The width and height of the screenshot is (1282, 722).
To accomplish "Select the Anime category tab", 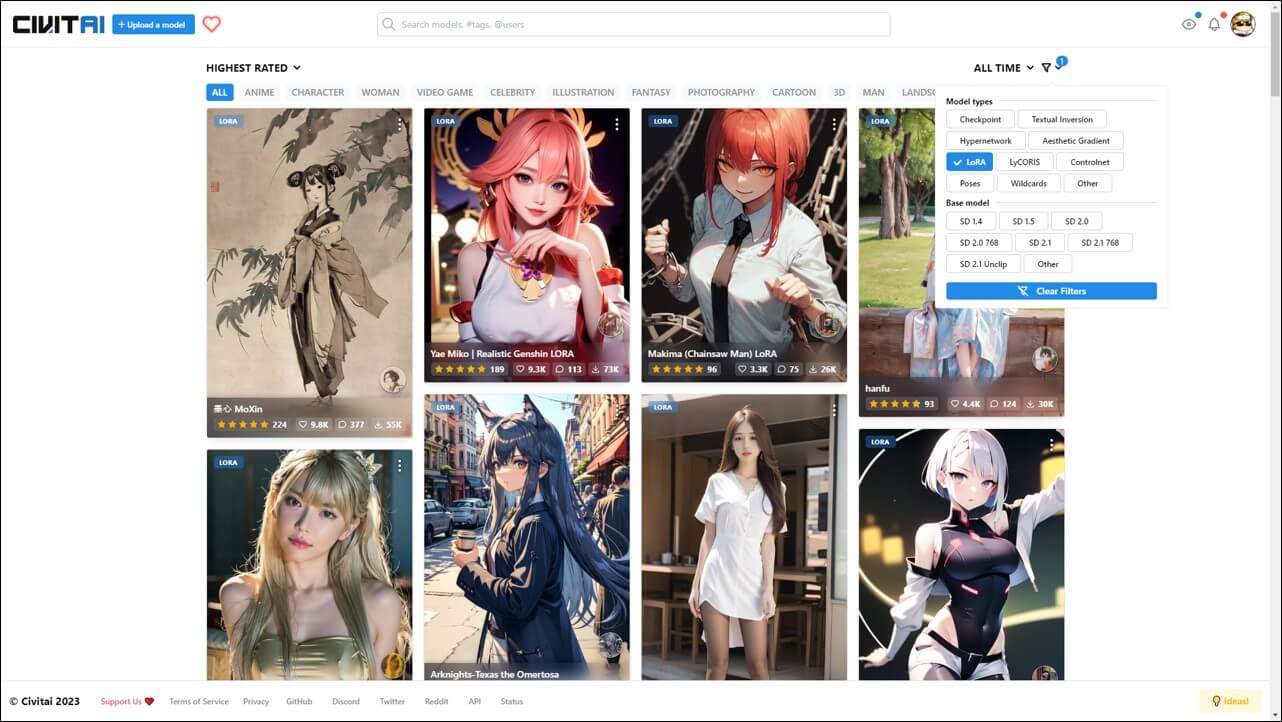I will click(x=259, y=92).
